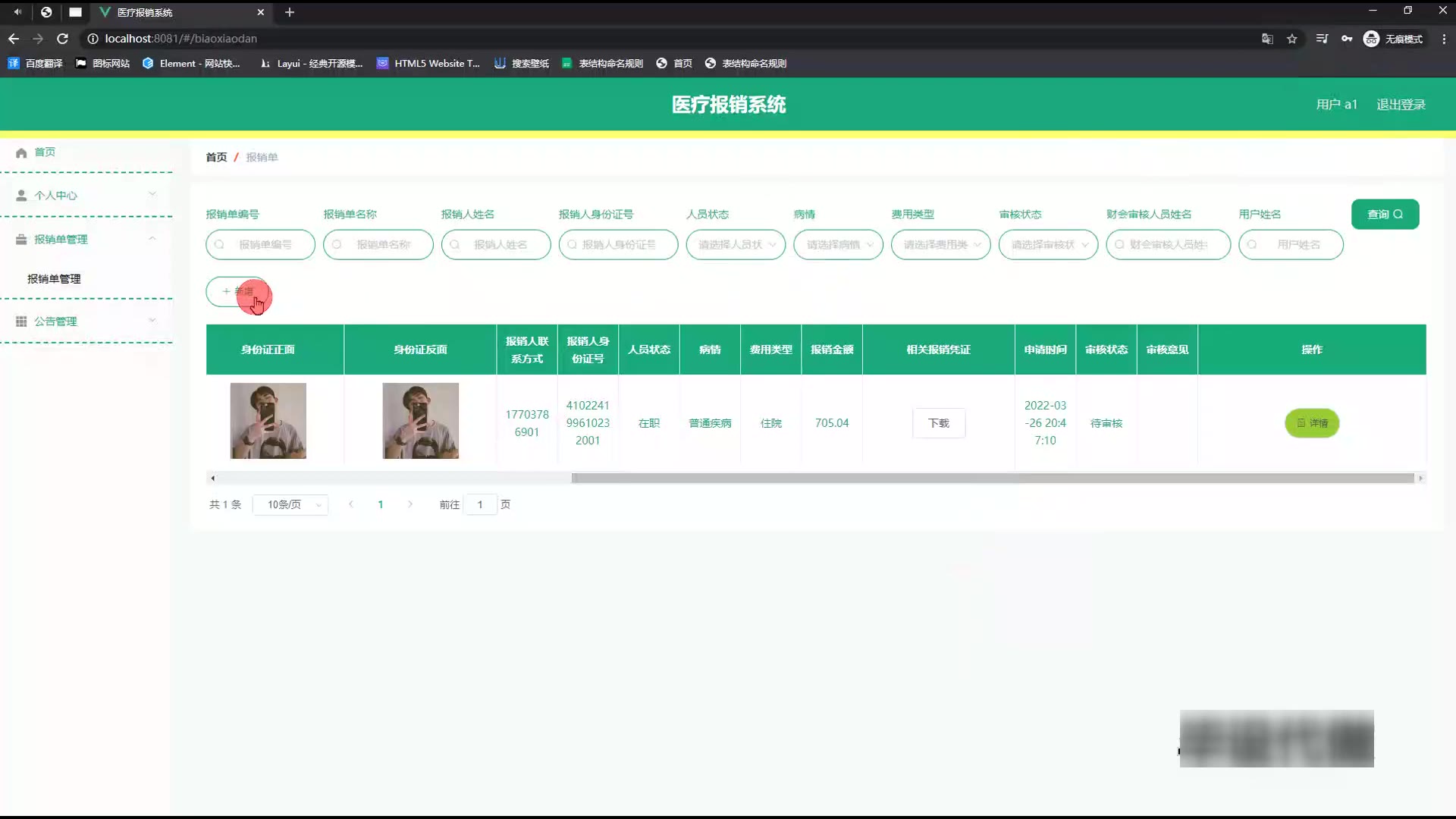Open a new browser tab

tap(290, 12)
